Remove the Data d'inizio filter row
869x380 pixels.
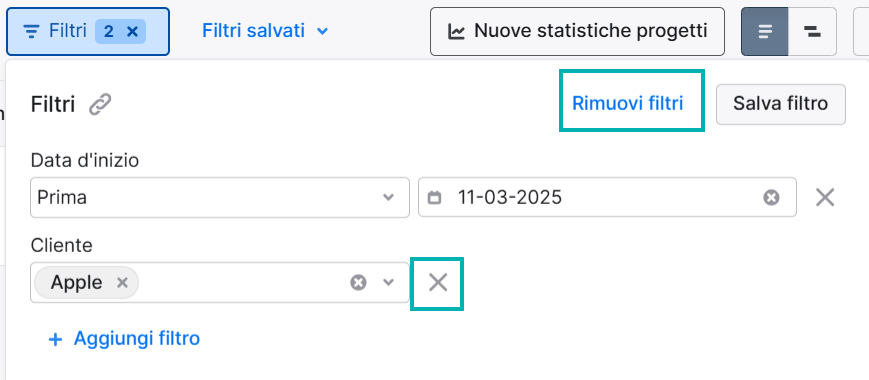click(x=825, y=197)
